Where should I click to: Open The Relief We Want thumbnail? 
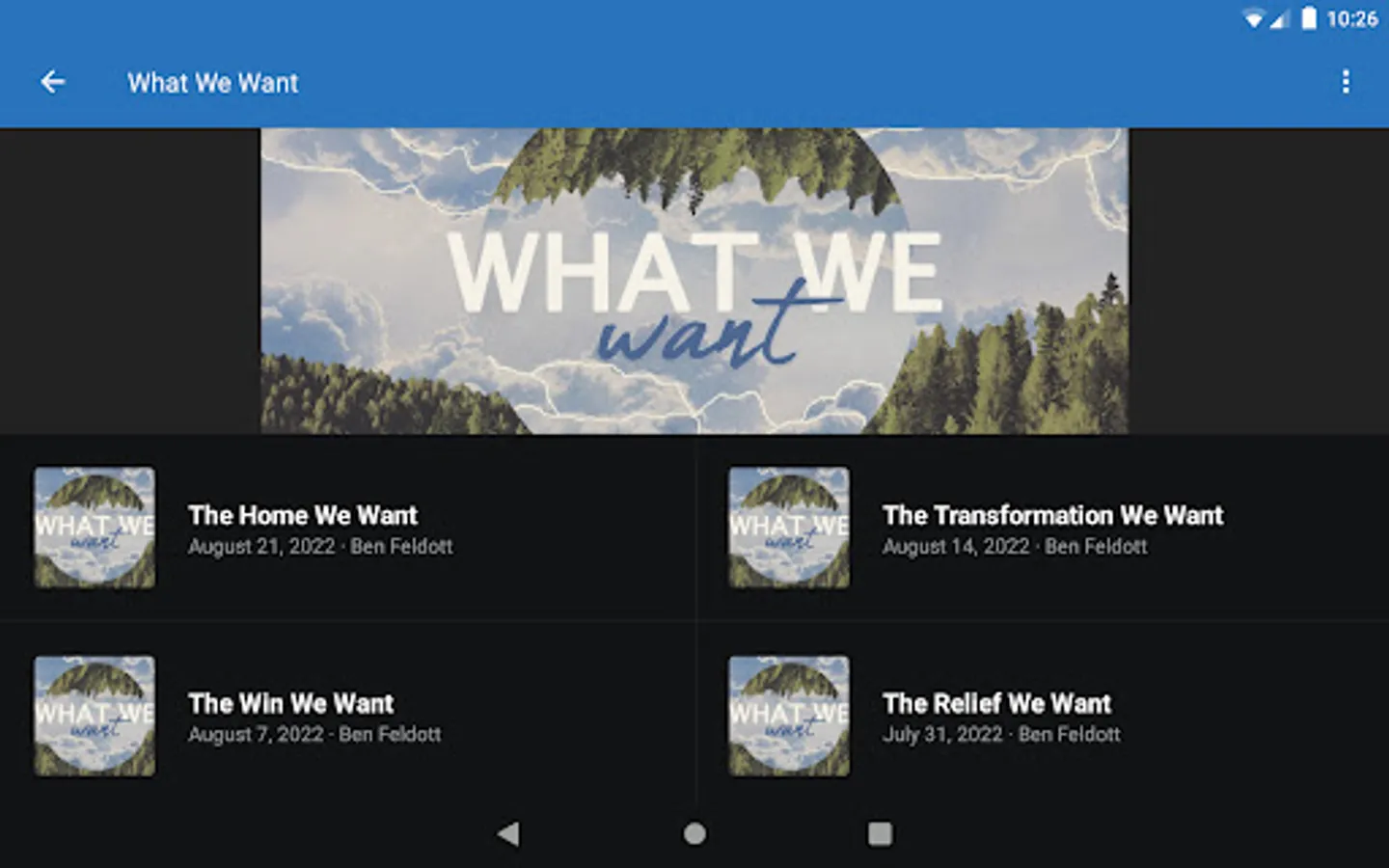point(789,716)
